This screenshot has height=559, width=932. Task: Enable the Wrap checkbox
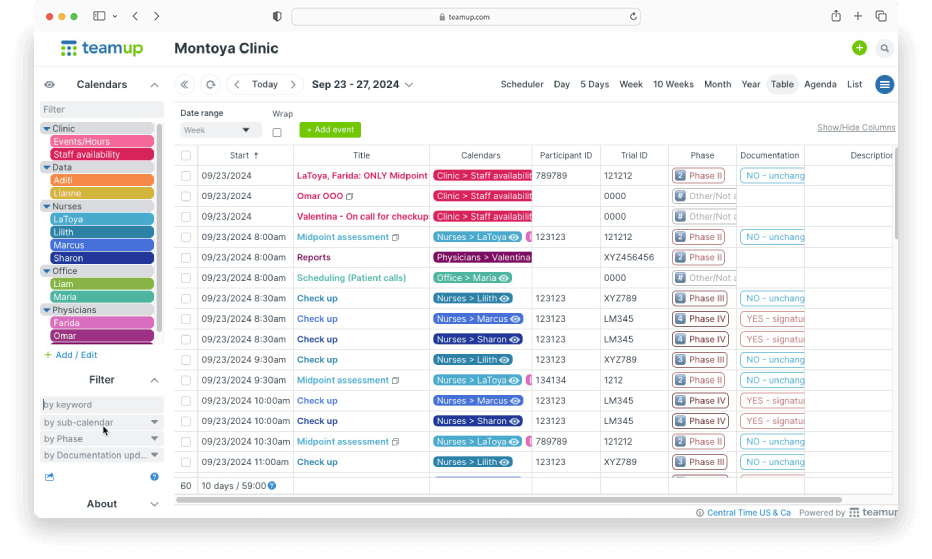point(277,132)
